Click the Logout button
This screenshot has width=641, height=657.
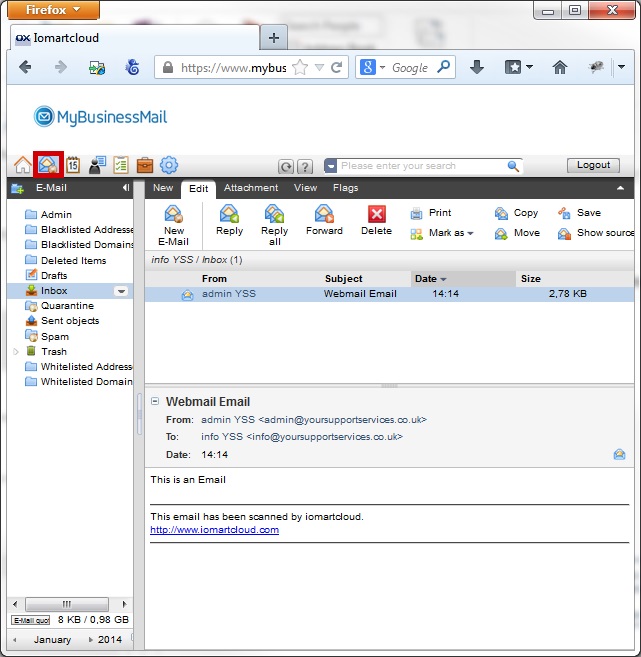[593, 165]
